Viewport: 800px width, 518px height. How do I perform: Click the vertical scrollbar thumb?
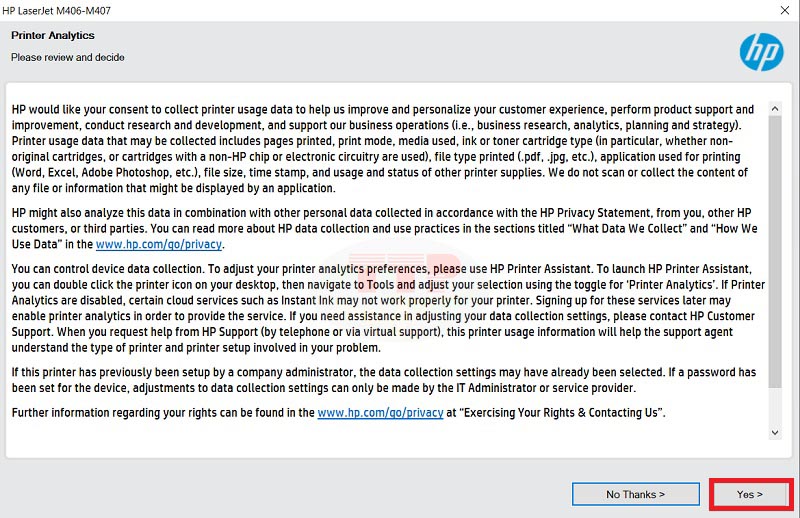tap(774, 240)
